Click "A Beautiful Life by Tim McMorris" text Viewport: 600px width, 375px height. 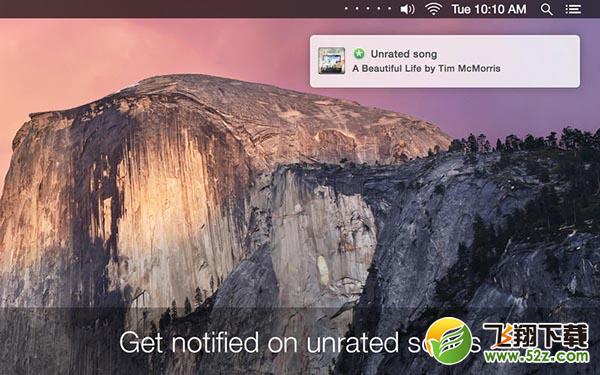point(426,68)
